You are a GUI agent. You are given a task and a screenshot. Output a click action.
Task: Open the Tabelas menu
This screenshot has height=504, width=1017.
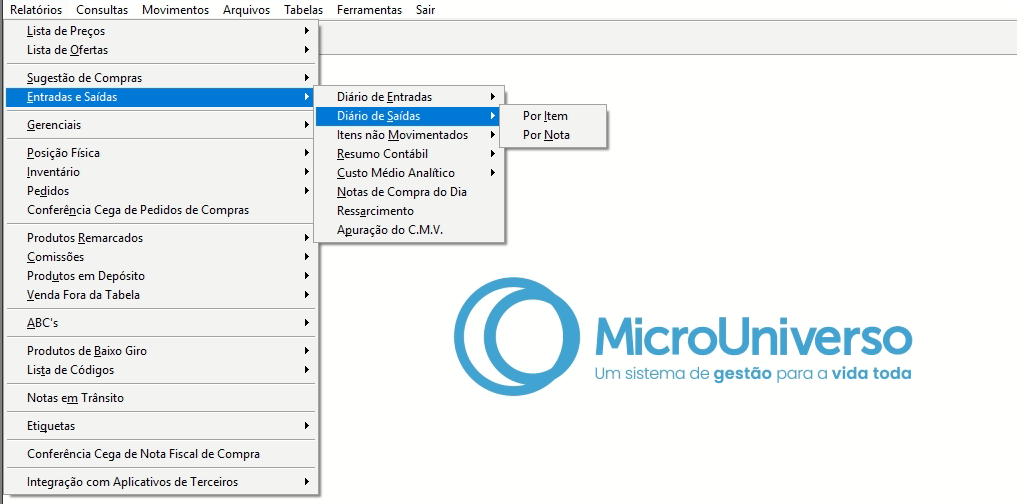tap(303, 10)
